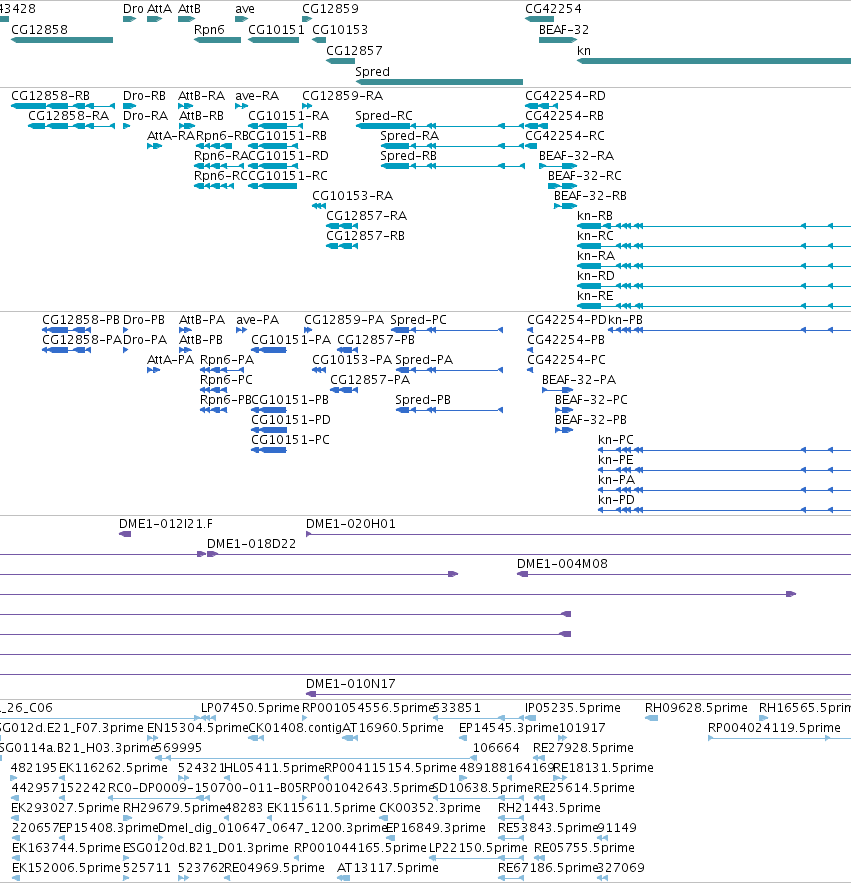Select transcript CG12858-RA

point(72,126)
